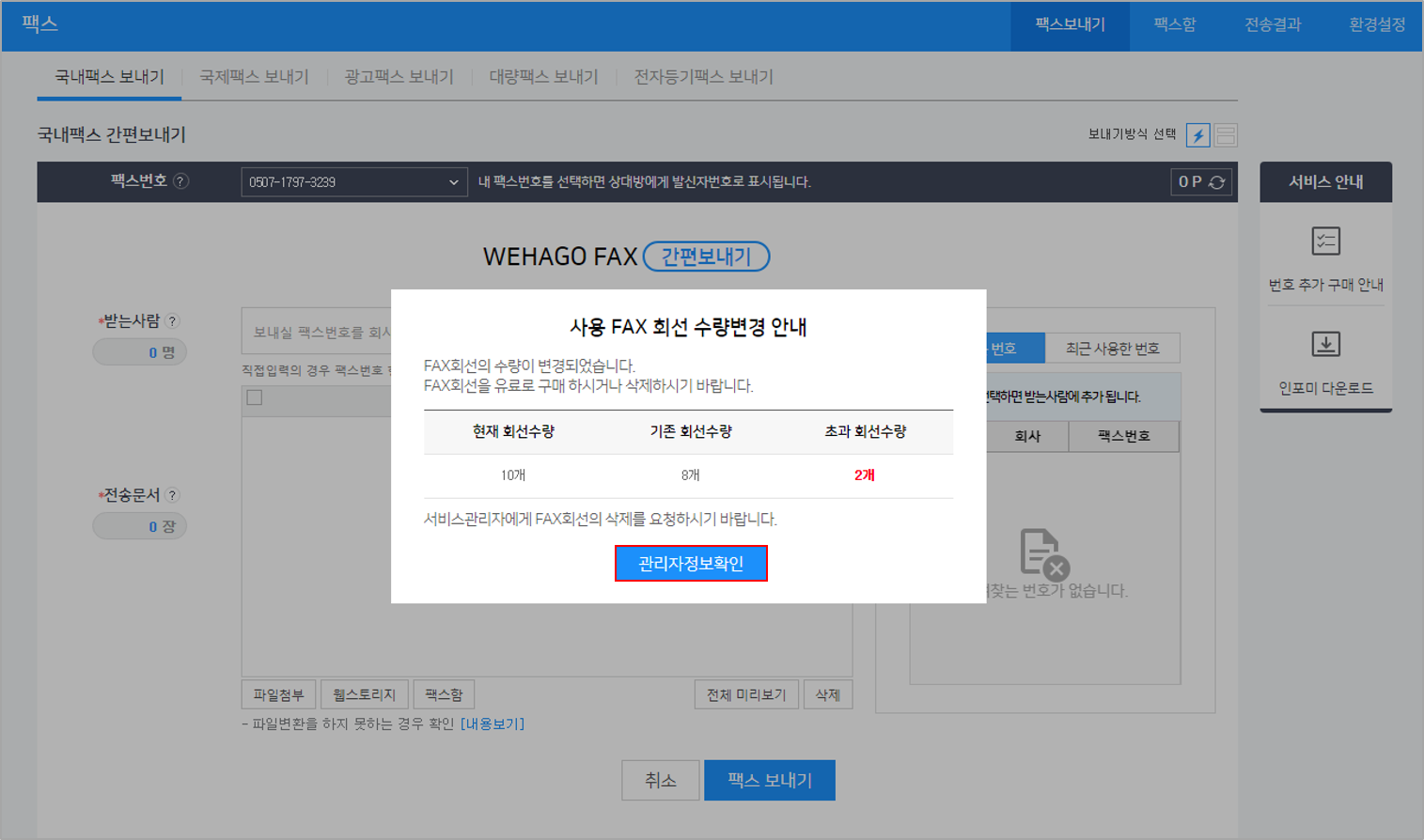The image size is (1424, 840).
Task: Click the 파일첨부 button
Action: point(278,694)
